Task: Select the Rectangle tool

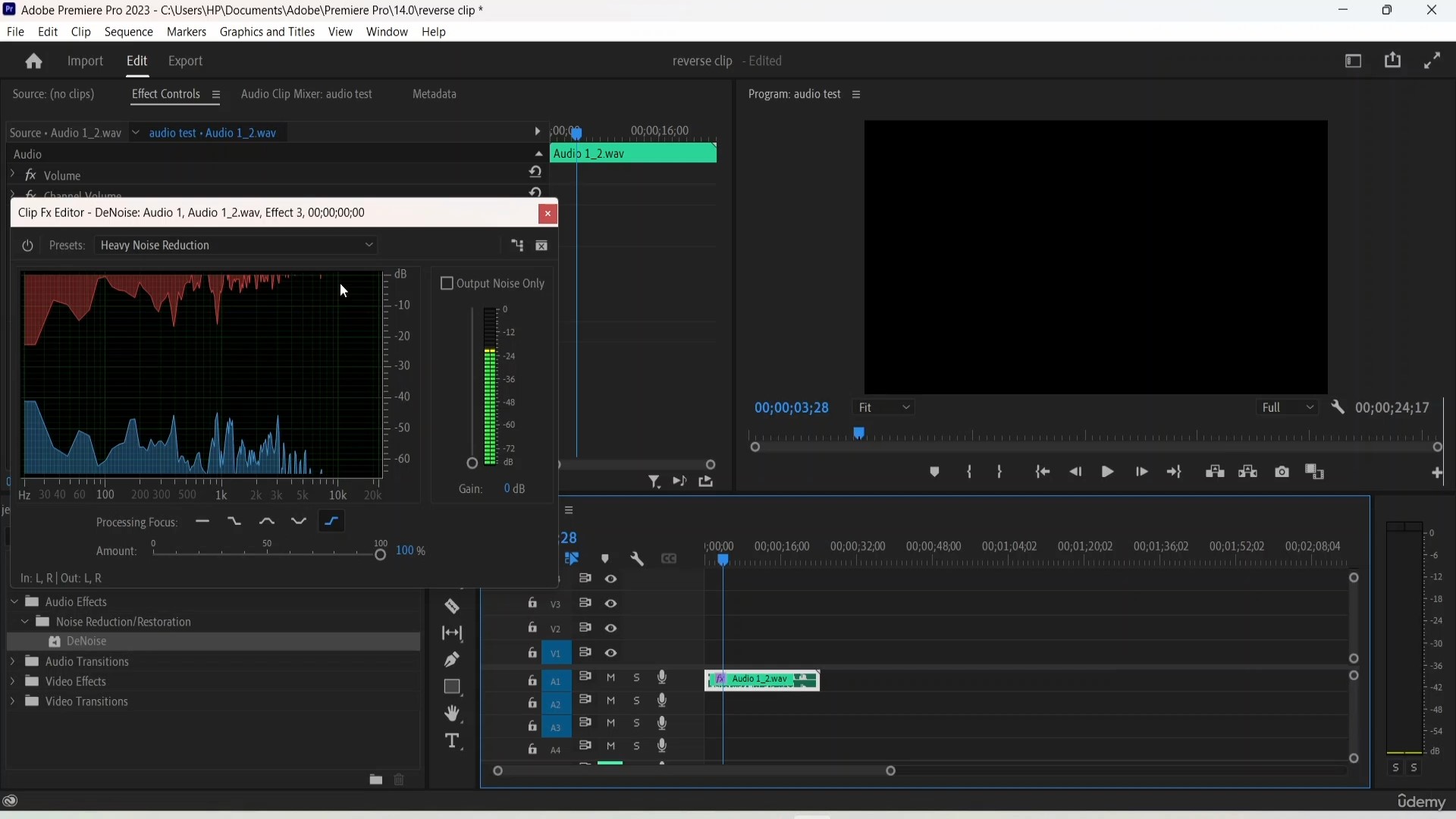Action: tap(453, 689)
